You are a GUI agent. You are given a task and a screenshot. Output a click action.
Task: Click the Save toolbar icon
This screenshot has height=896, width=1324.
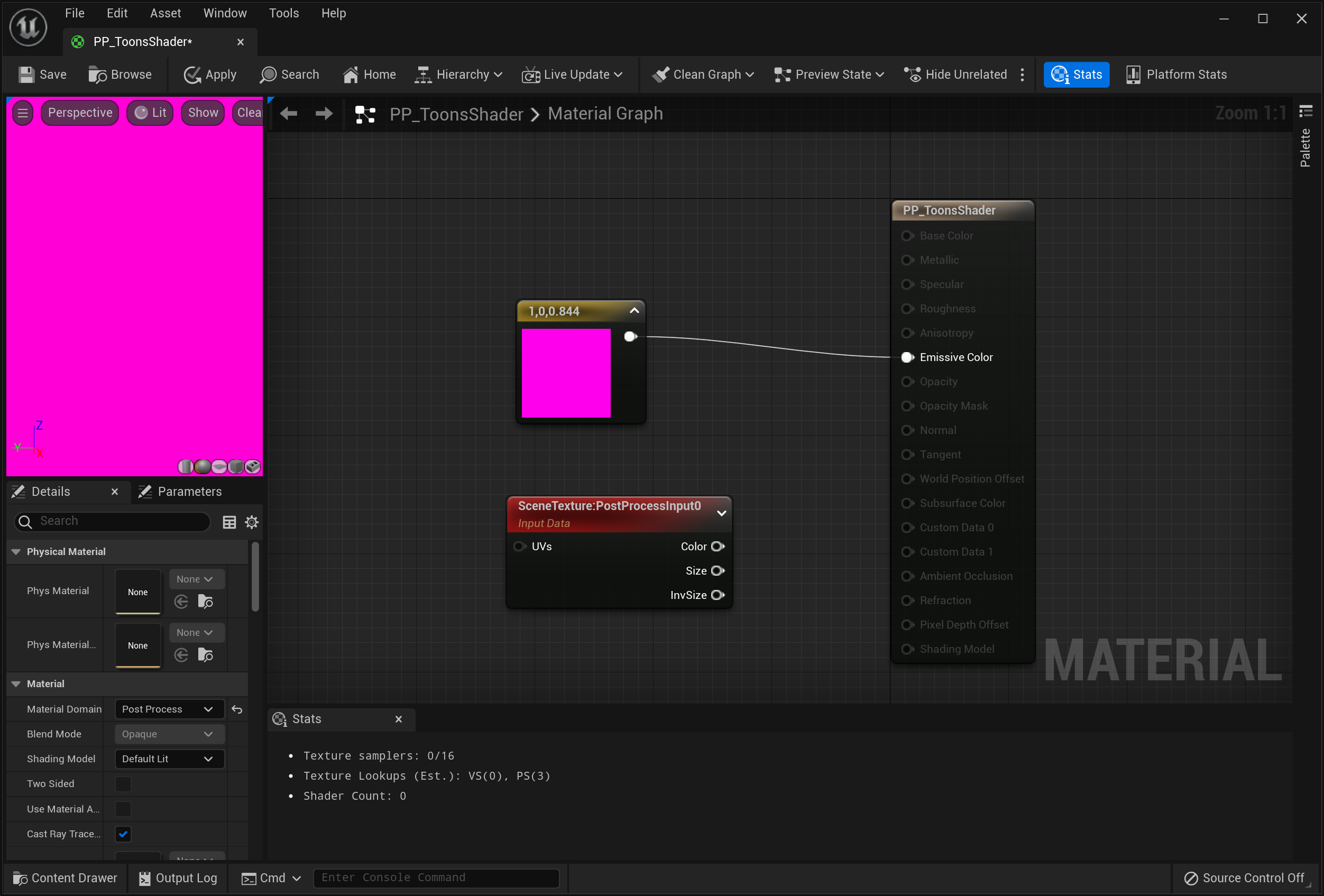pos(26,75)
